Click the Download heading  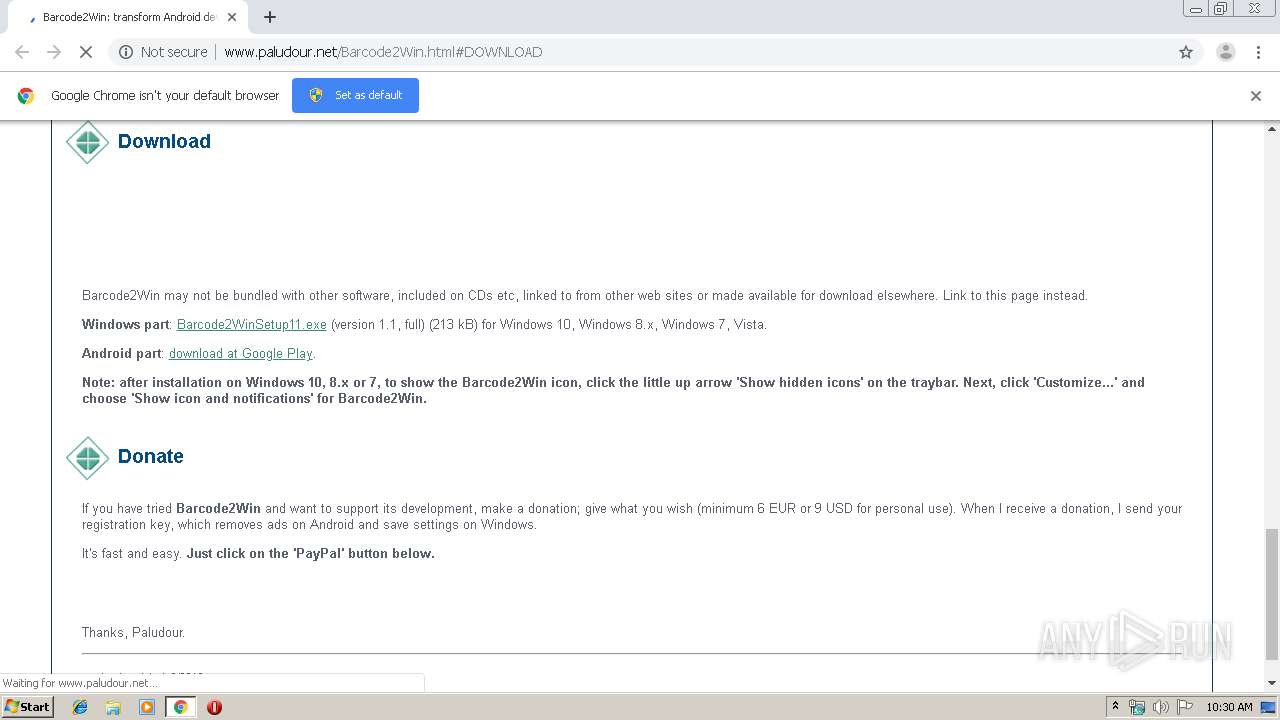(x=164, y=141)
